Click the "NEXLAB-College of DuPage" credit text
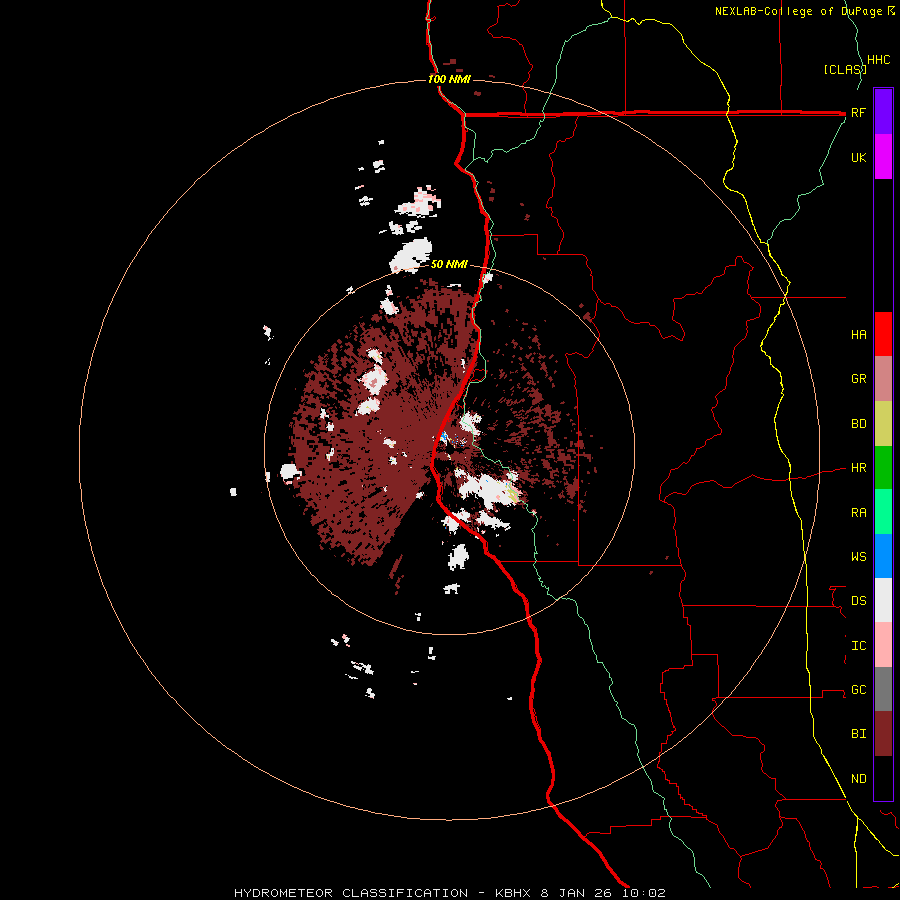The image size is (900, 900). pyautogui.click(x=800, y=11)
